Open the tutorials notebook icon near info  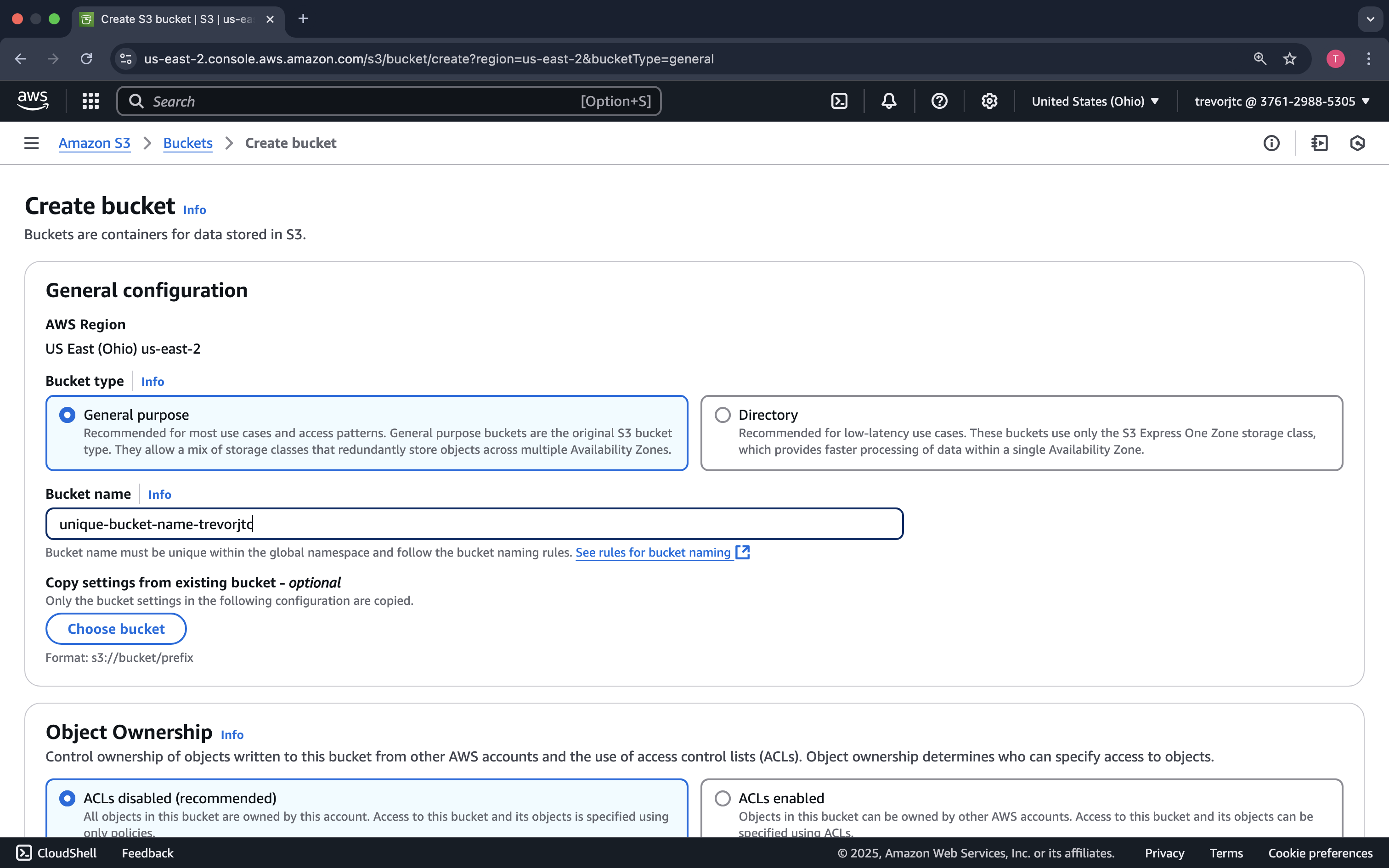pyautogui.click(x=1319, y=143)
